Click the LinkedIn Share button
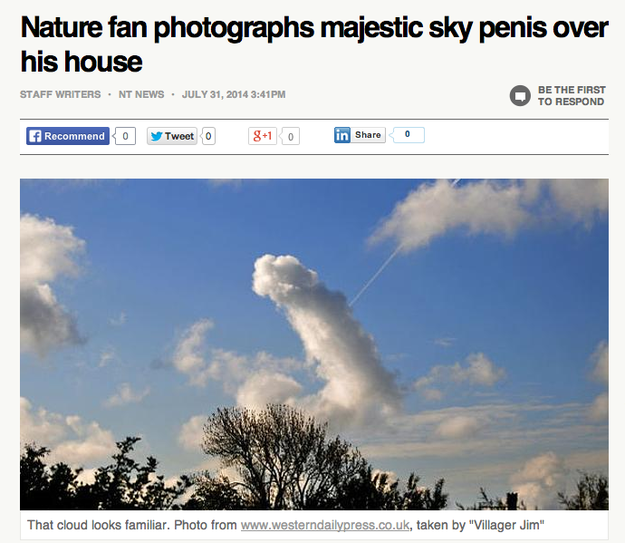The width and height of the screenshot is (625, 543). pos(360,135)
